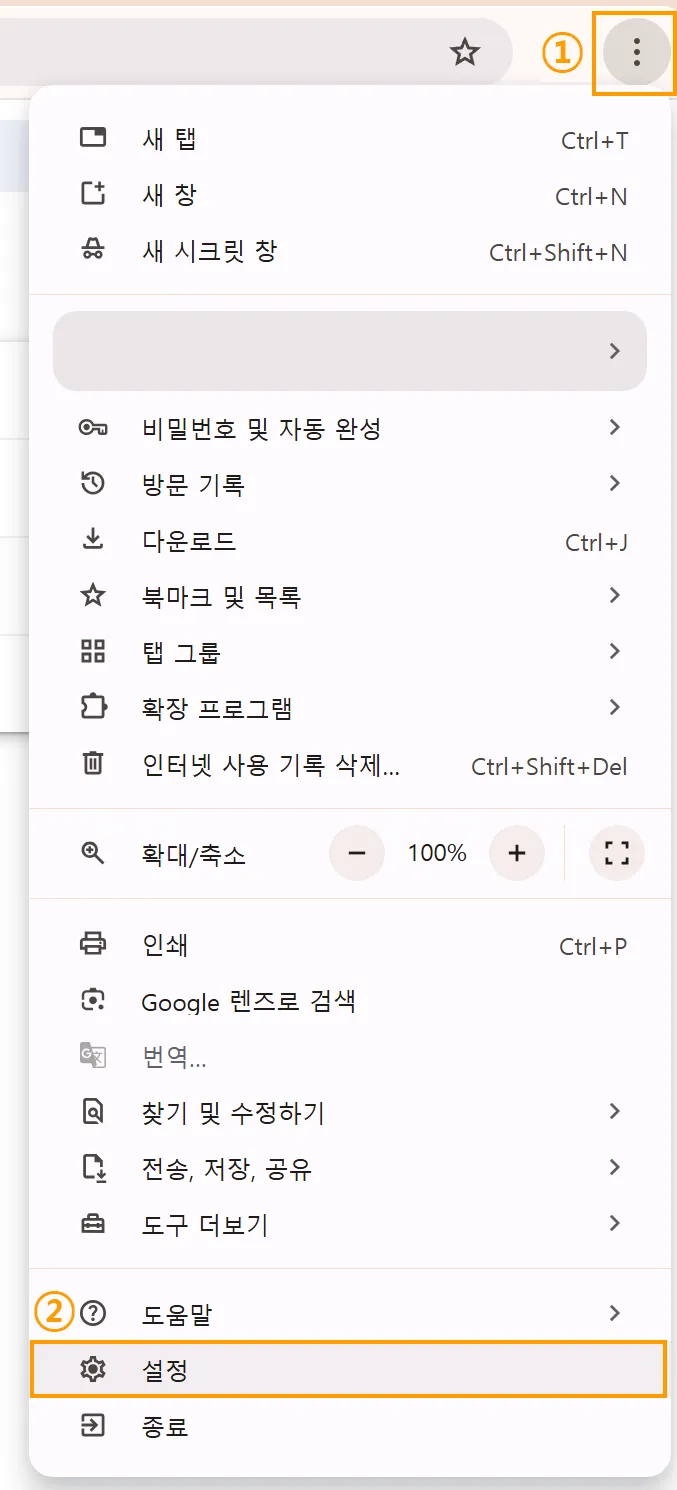Click the trash icon for clearing browsing data
The width and height of the screenshot is (677, 1490).
(92, 765)
